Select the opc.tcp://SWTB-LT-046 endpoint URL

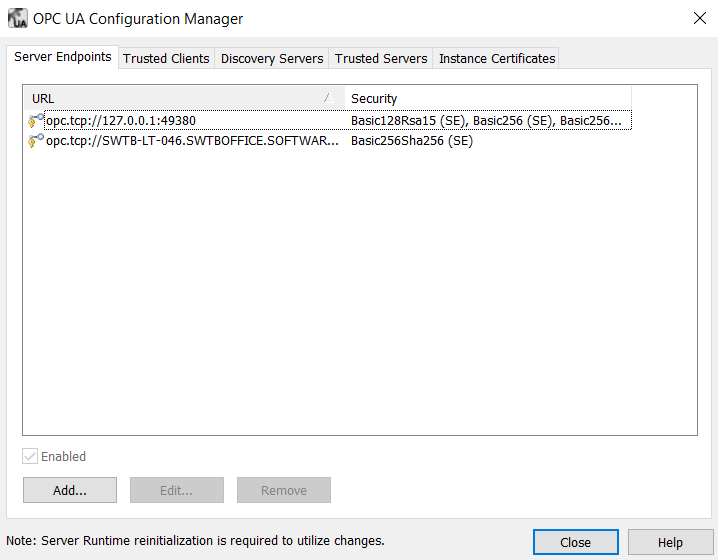(192, 141)
